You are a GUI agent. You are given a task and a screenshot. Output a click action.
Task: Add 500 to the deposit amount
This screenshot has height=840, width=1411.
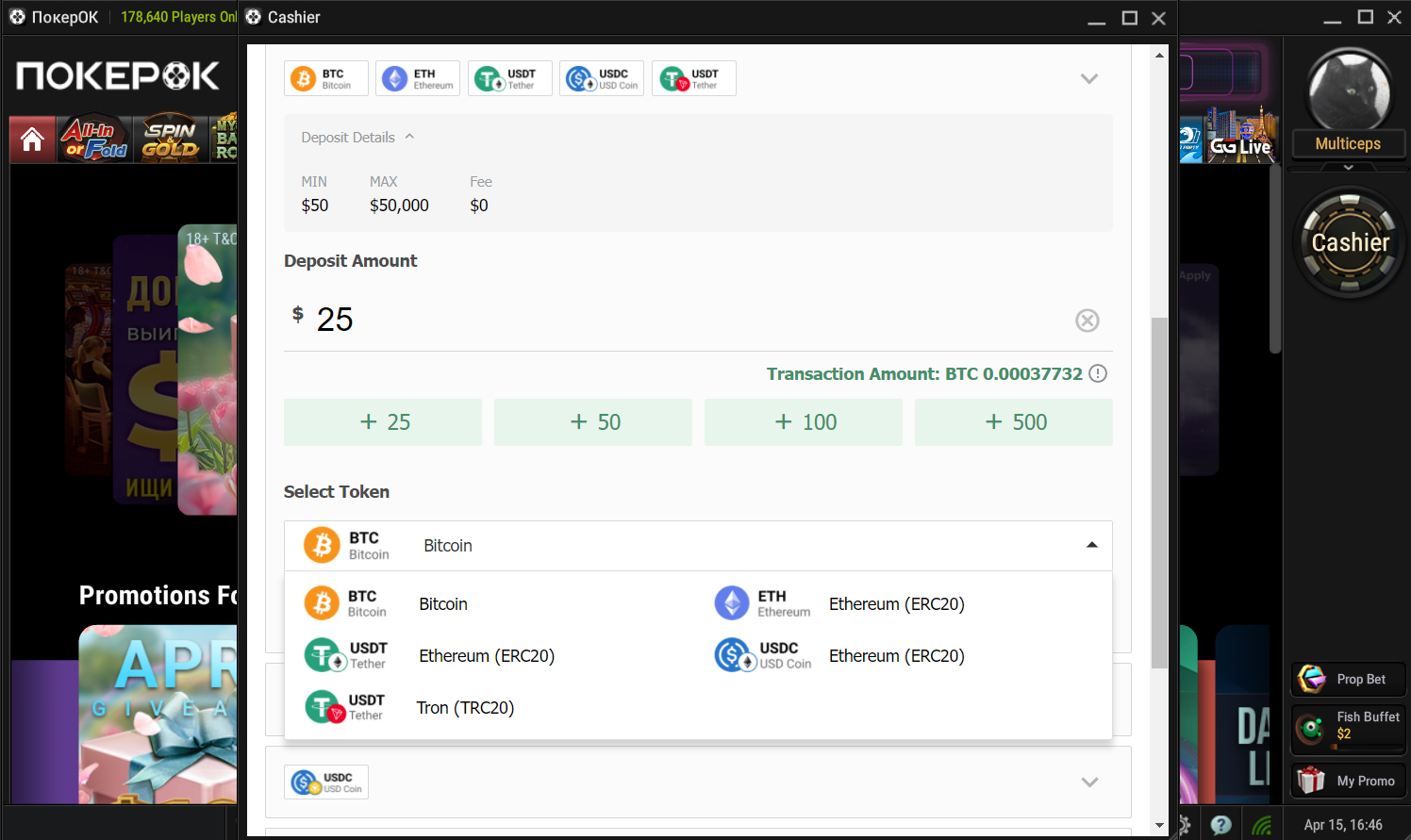[x=1013, y=422]
